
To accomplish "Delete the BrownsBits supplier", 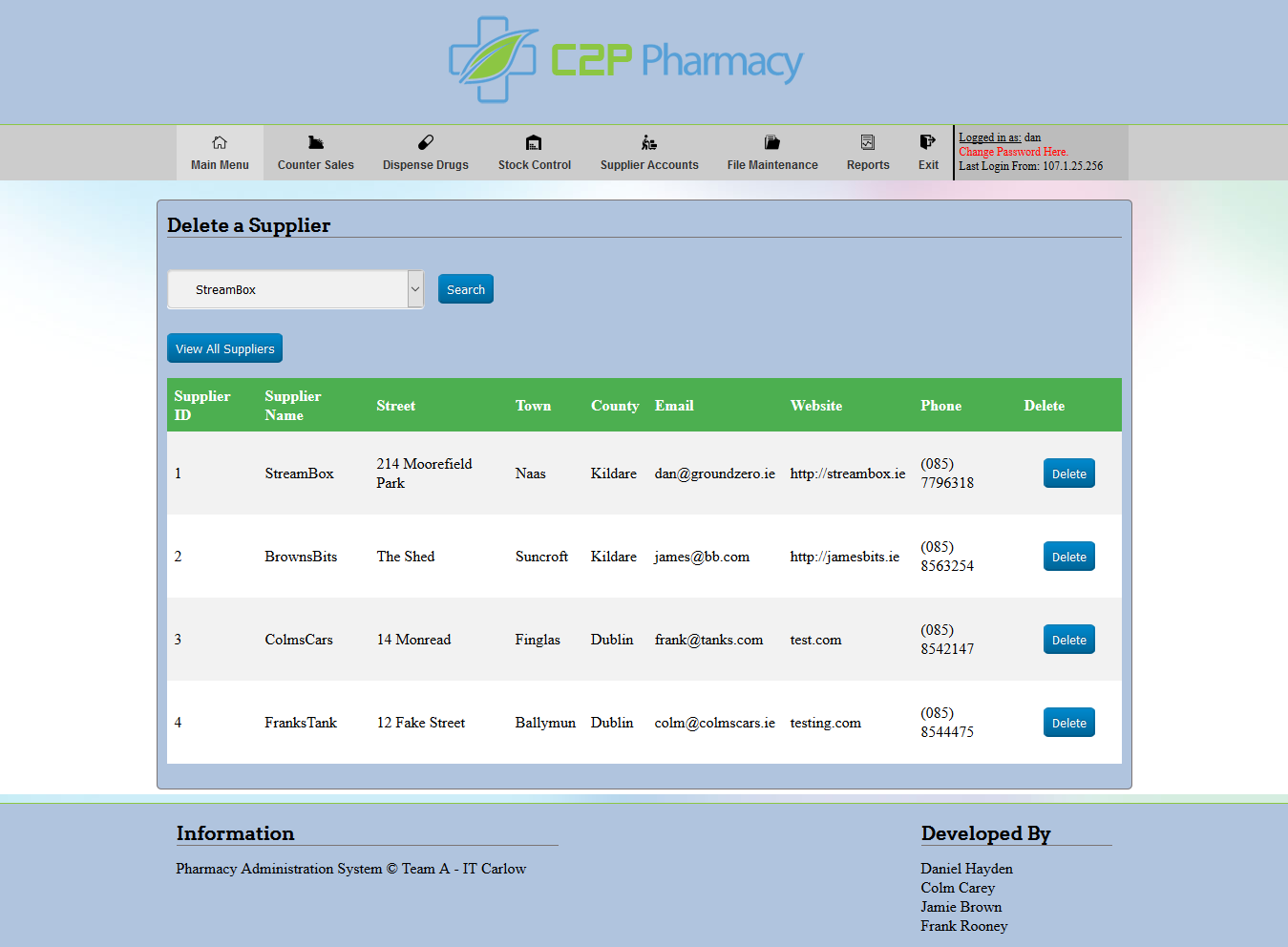I will click(1068, 557).
